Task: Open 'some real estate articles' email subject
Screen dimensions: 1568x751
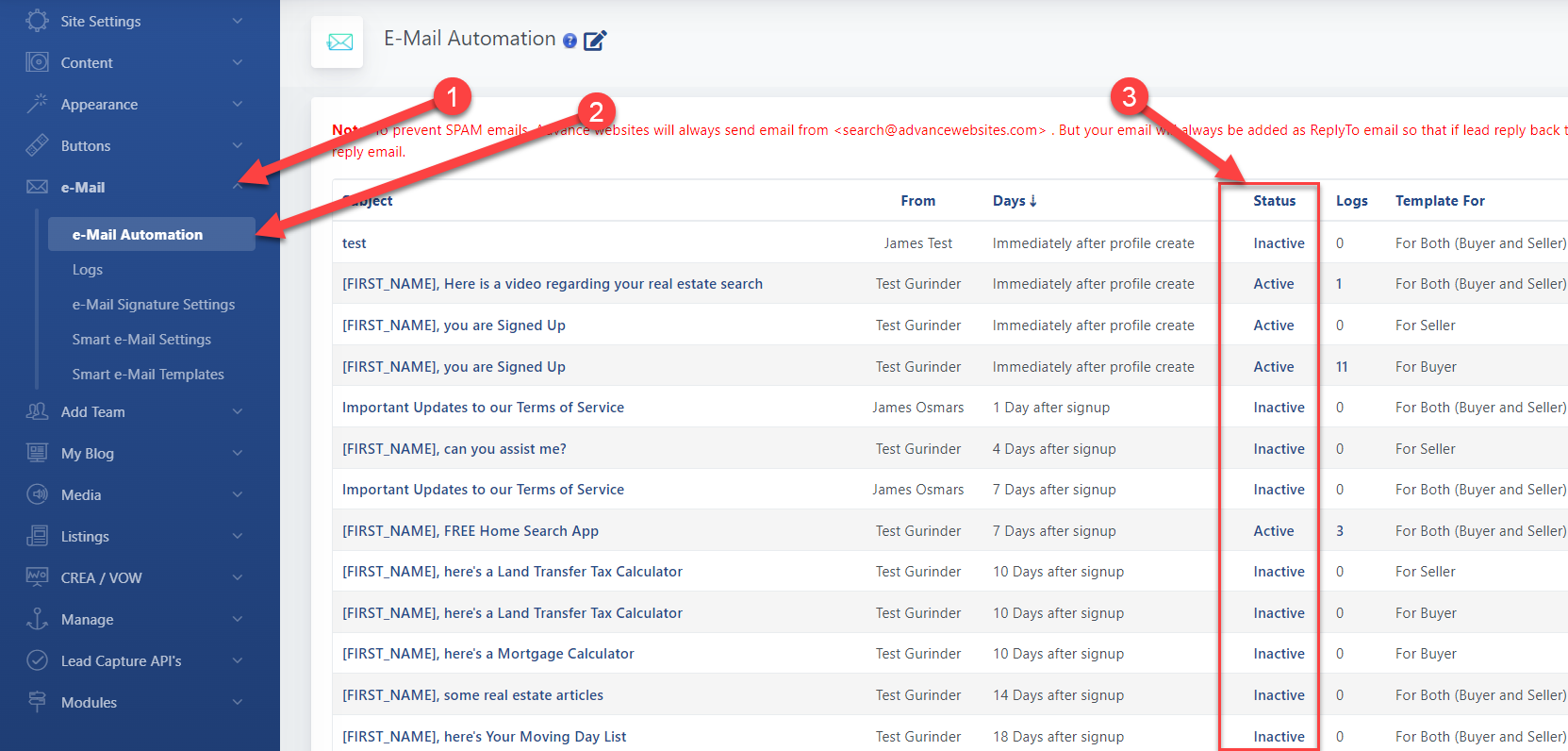Action: coord(472,695)
